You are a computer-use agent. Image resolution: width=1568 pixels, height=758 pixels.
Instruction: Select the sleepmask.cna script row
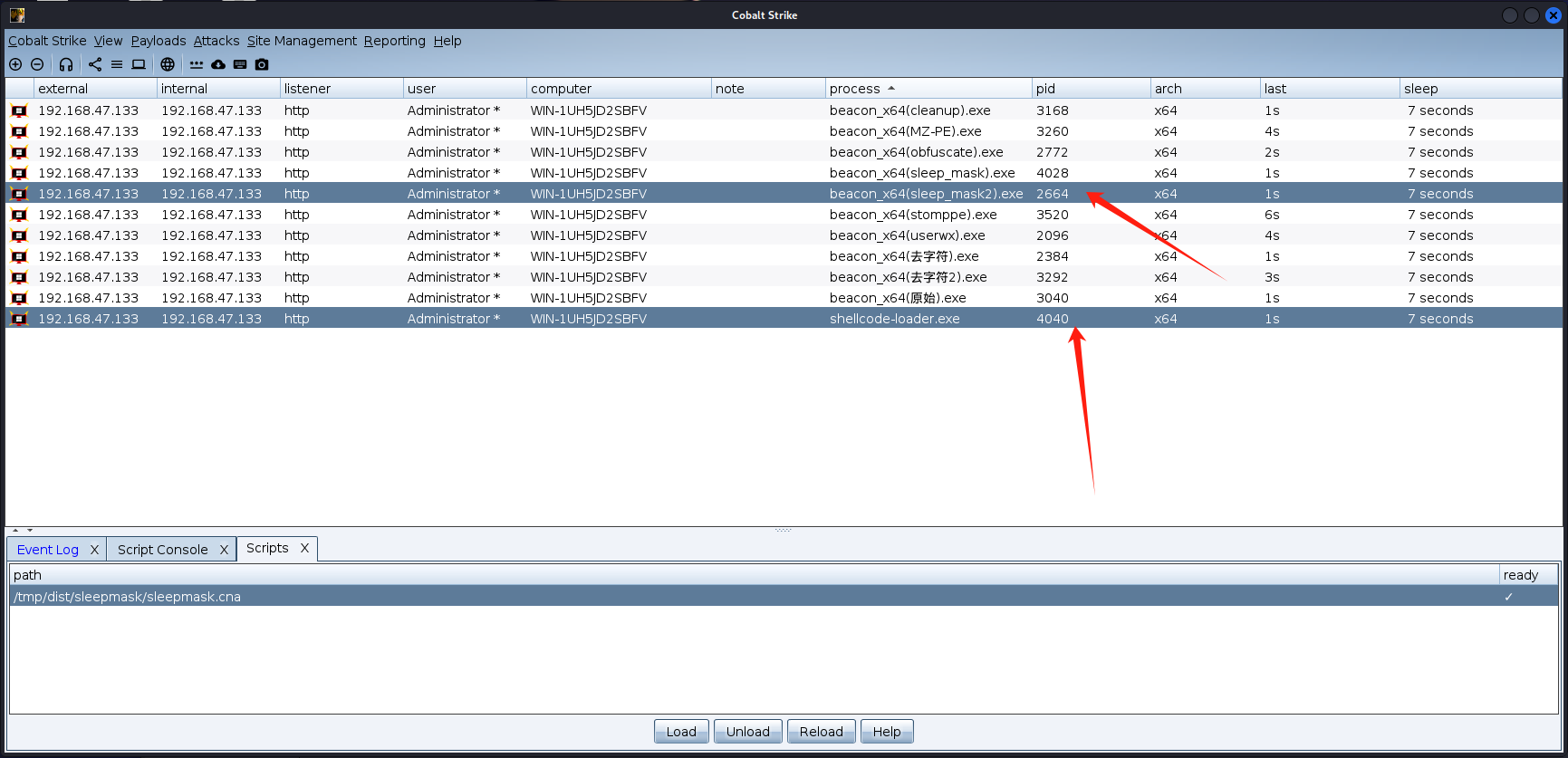click(127, 597)
